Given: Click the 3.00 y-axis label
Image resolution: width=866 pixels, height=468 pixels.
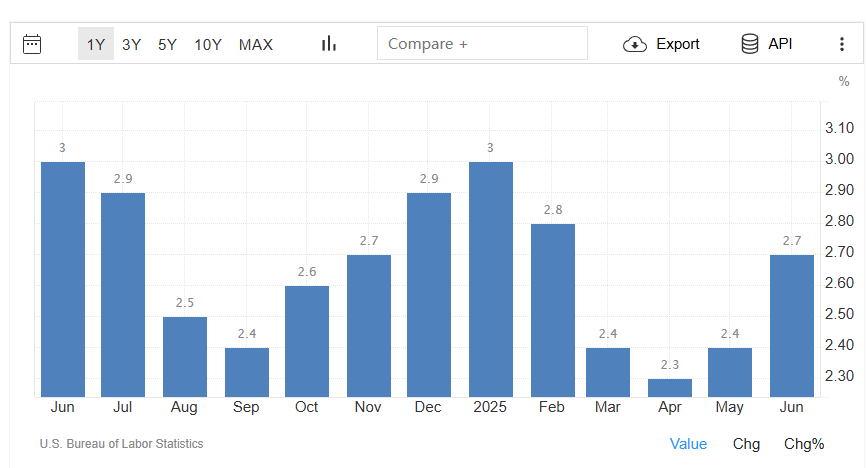Looking at the screenshot, I should (839, 159).
